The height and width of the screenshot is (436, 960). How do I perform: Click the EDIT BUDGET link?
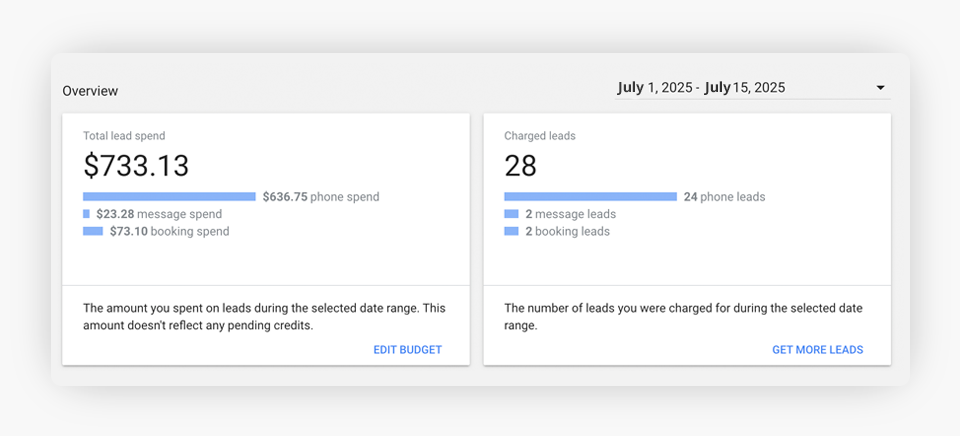(407, 350)
